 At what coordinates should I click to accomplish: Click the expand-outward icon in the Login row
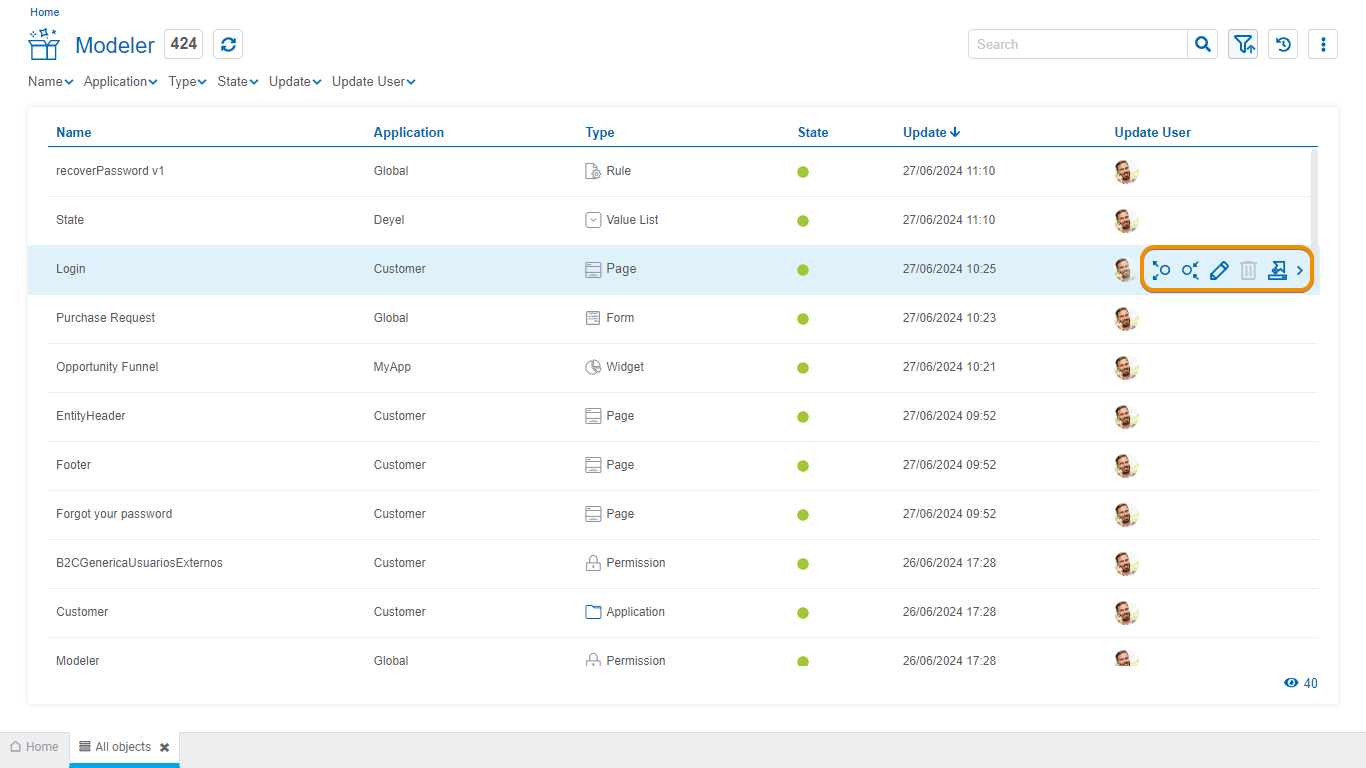(x=1161, y=270)
